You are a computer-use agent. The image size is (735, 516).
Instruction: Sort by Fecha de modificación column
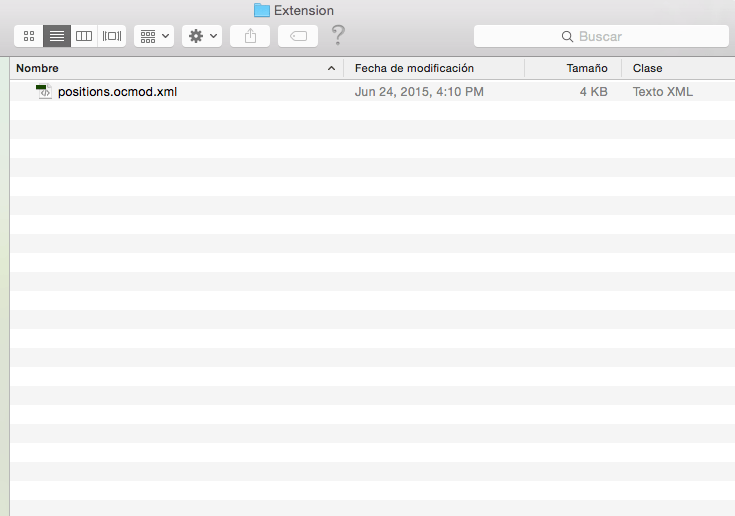434,68
